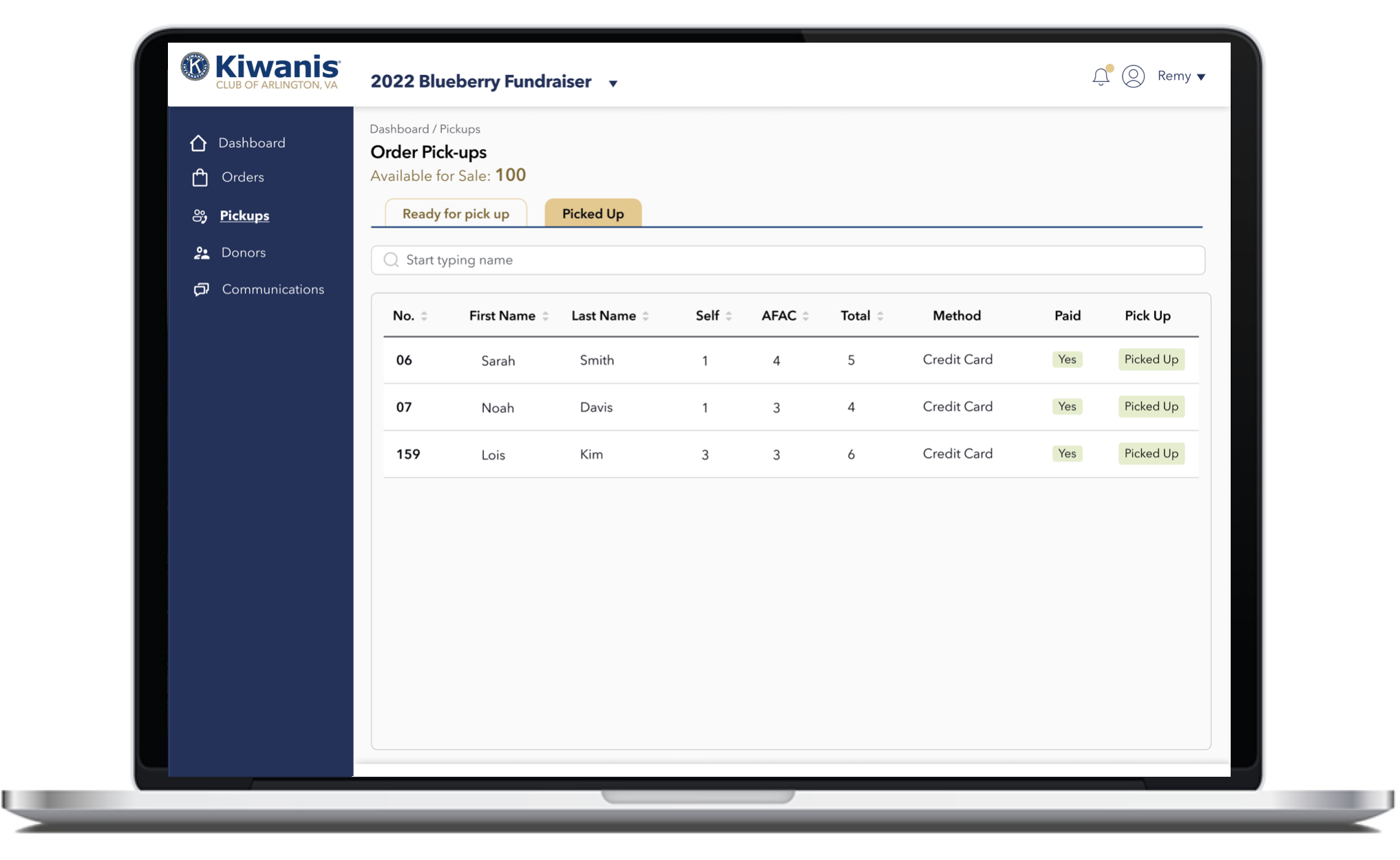Image resolution: width=1400 pixels, height=860 pixels.
Task: Click last name Davis
Action: coord(596,407)
